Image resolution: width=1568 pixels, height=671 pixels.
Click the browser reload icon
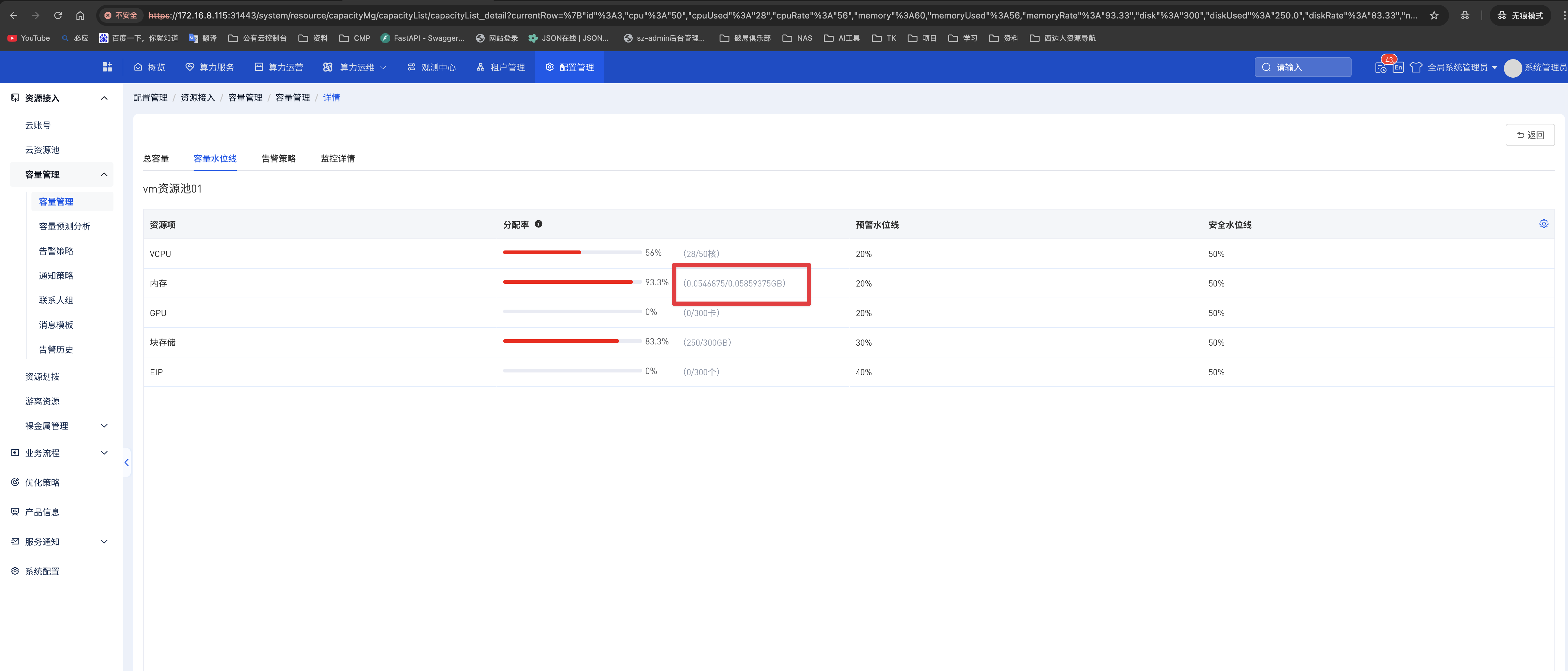pos(58,15)
